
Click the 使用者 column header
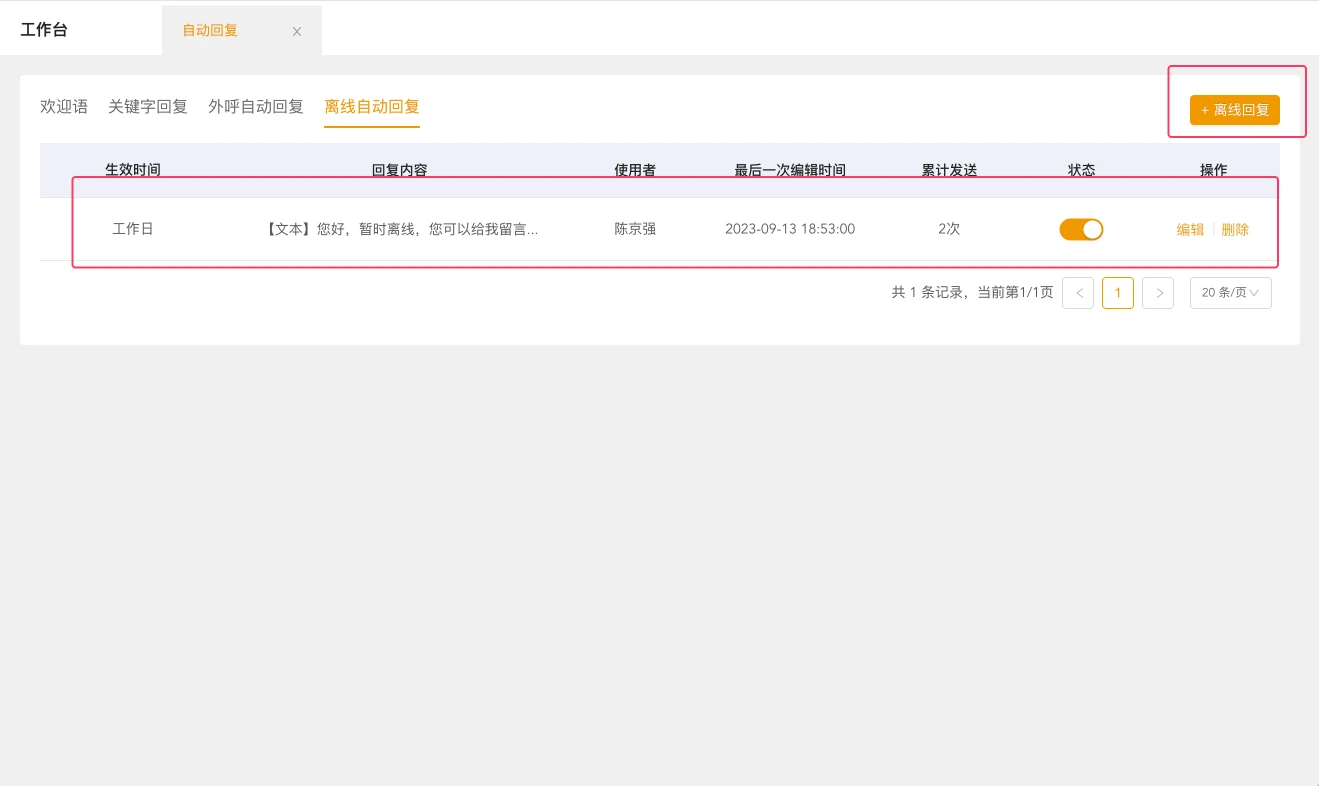click(x=635, y=170)
